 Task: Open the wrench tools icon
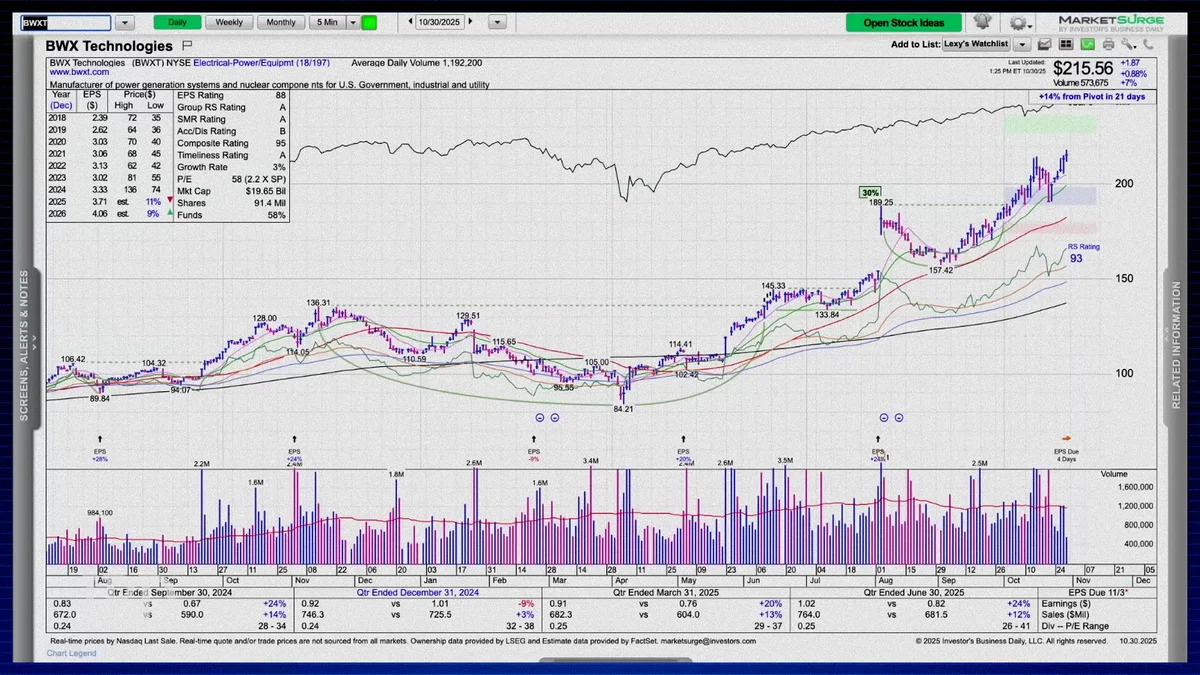pyautogui.click(x=1128, y=44)
